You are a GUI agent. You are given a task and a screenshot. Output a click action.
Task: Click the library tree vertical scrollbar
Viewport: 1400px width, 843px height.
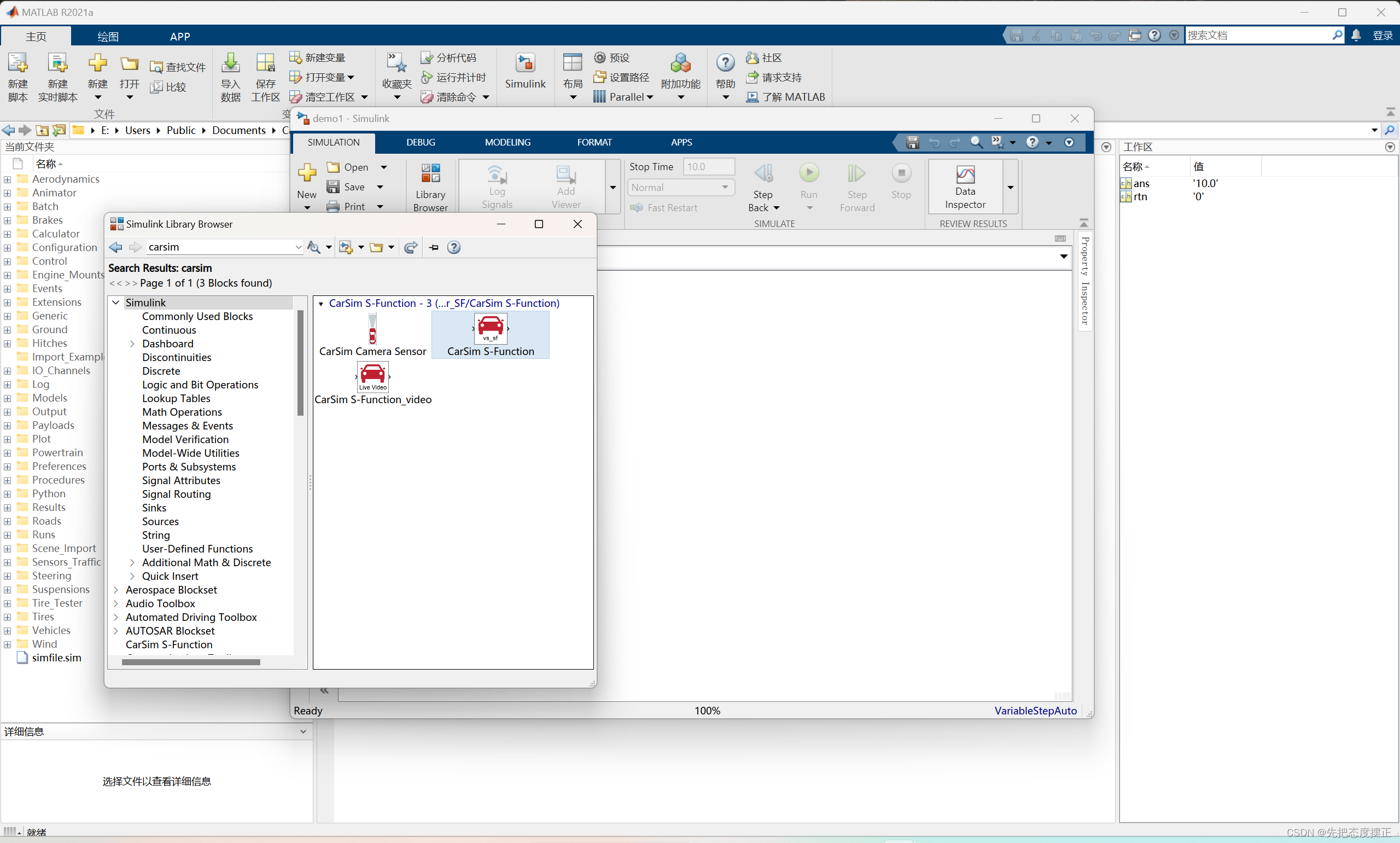300,364
